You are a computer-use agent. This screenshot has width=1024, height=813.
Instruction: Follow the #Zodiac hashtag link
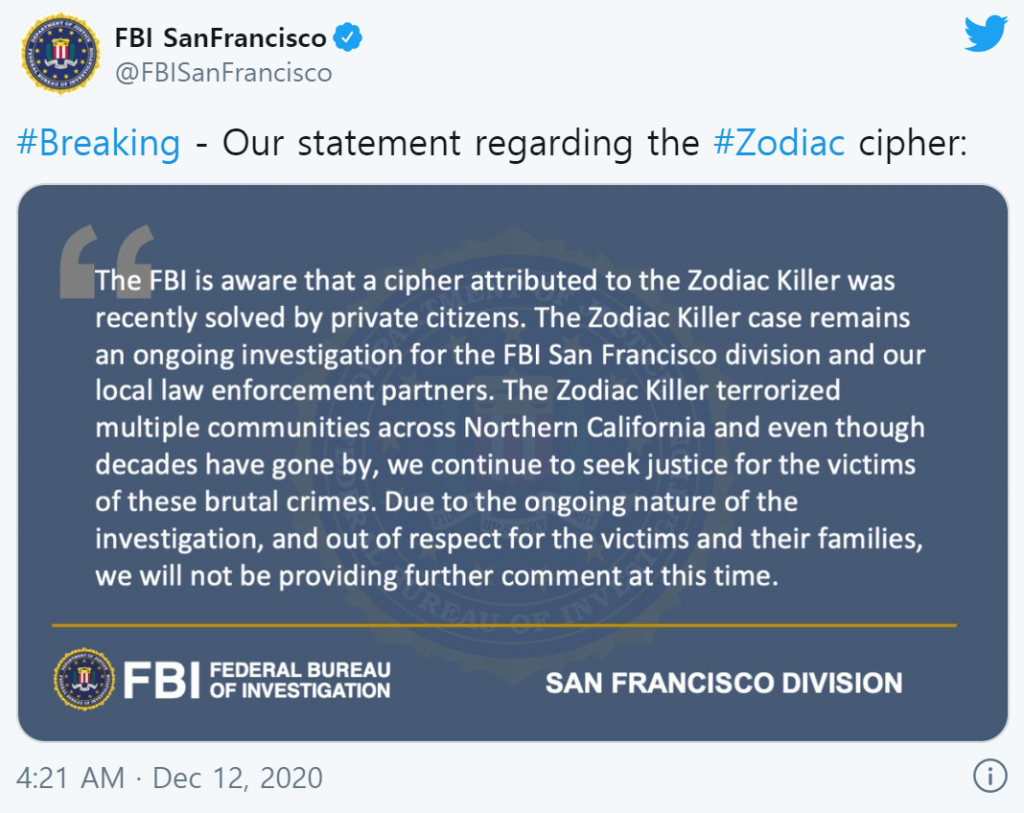click(779, 143)
